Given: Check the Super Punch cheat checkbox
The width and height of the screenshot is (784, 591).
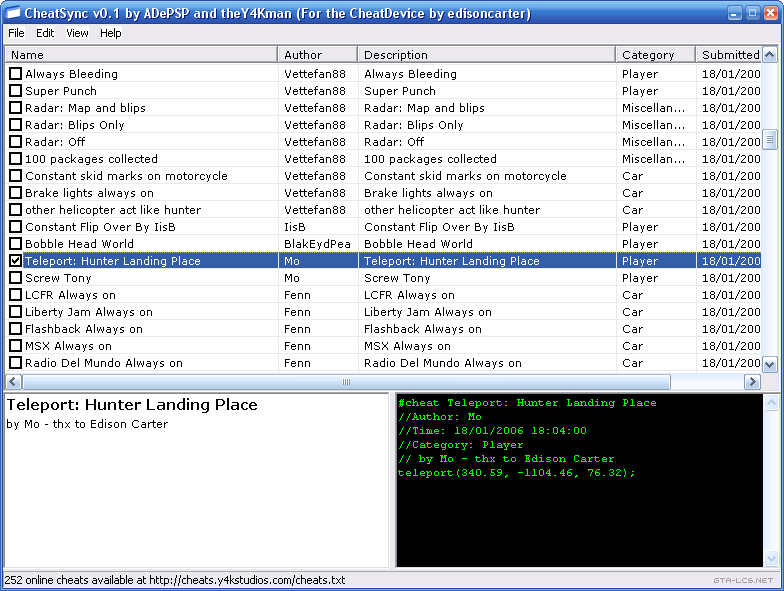Looking at the screenshot, I should (x=16, y=91).
